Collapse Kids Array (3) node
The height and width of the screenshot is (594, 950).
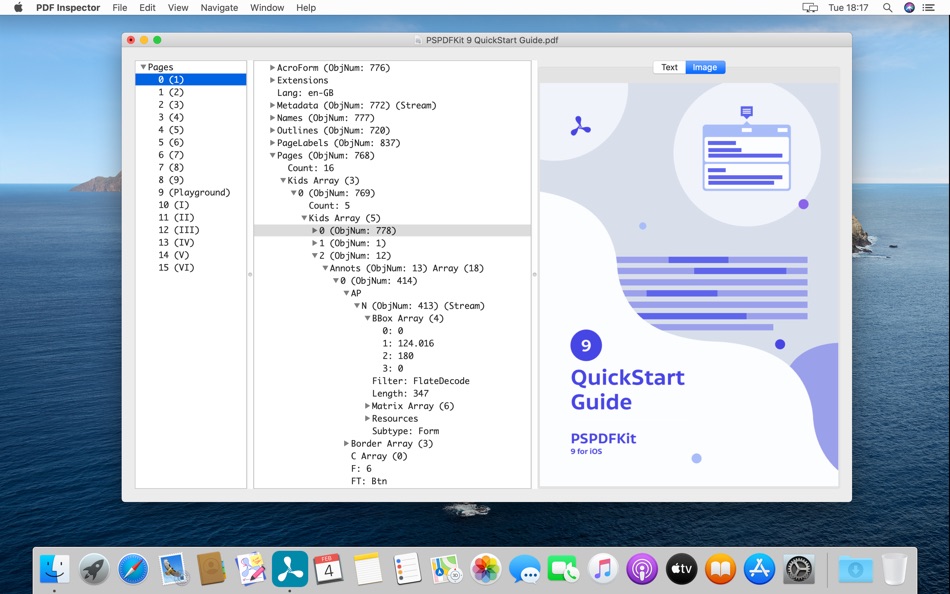283,180
